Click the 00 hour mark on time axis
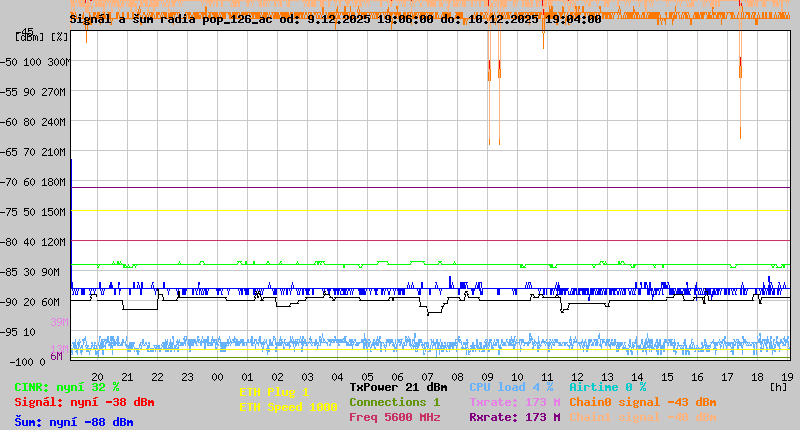Screen dimensions: 800x430 point(217,377)
